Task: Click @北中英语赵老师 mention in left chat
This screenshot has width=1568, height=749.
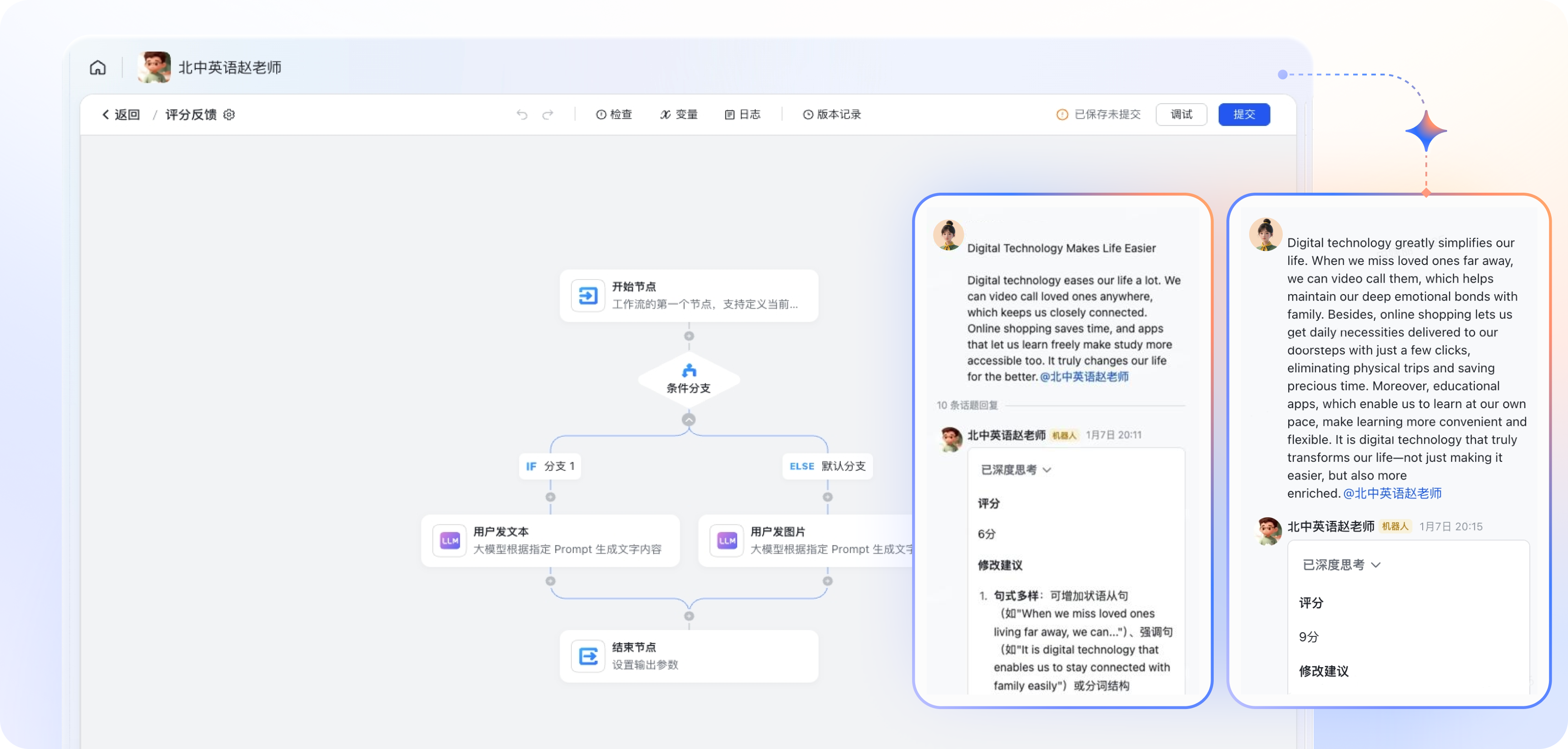Action: (x=1084, y=377)
